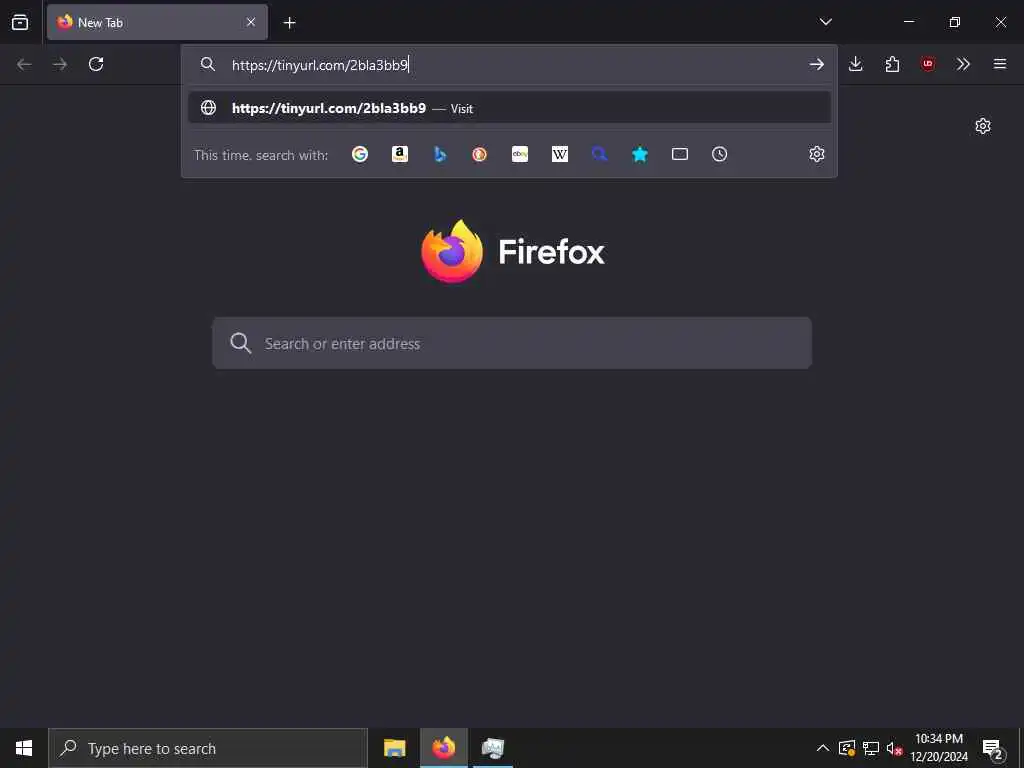
Task: Click the back navigation arrow
Action: (x=24, y=64)
